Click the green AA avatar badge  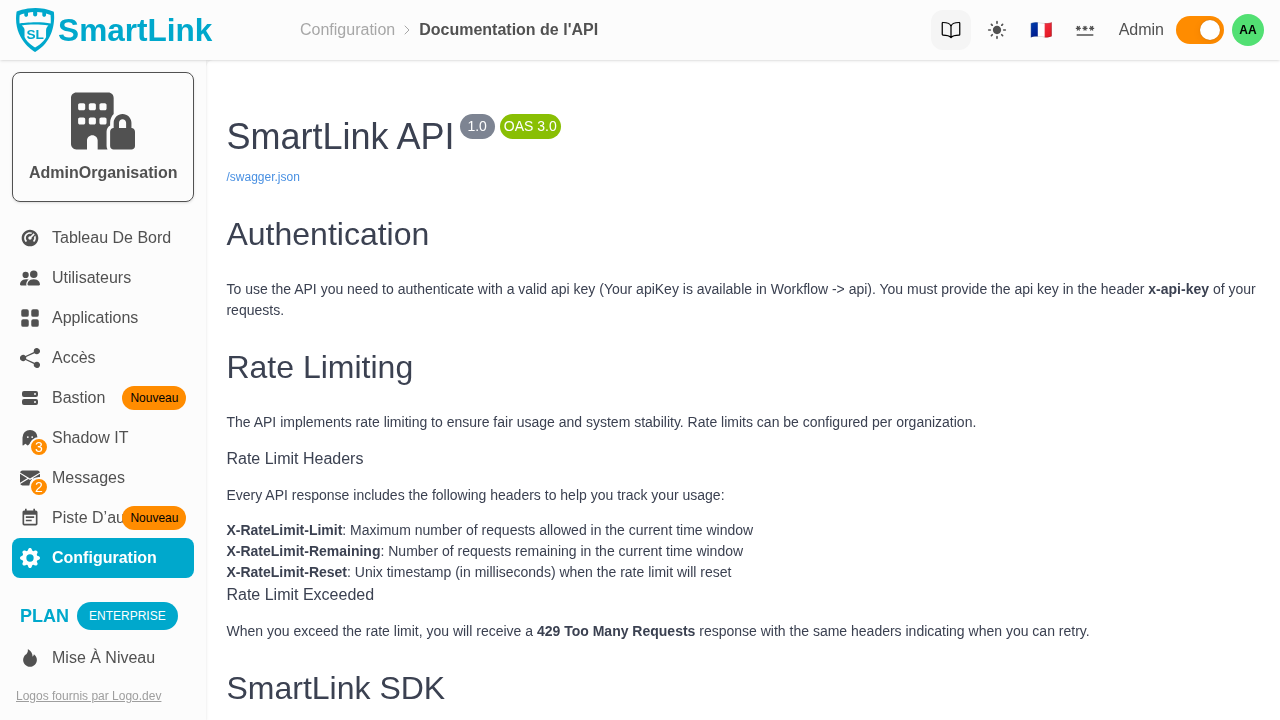point(1246,29)
